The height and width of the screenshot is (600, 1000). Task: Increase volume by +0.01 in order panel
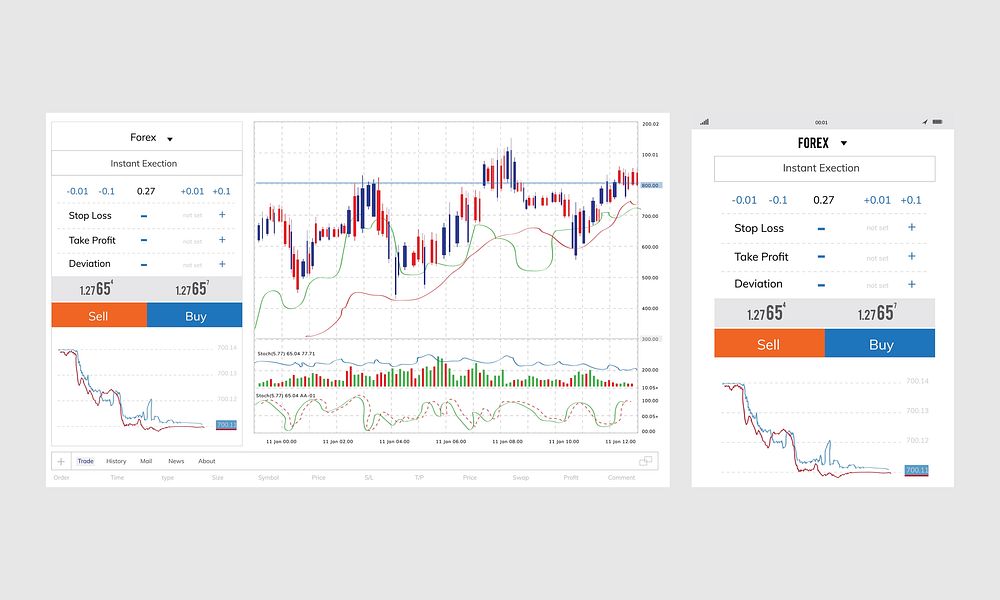[193, 190]
